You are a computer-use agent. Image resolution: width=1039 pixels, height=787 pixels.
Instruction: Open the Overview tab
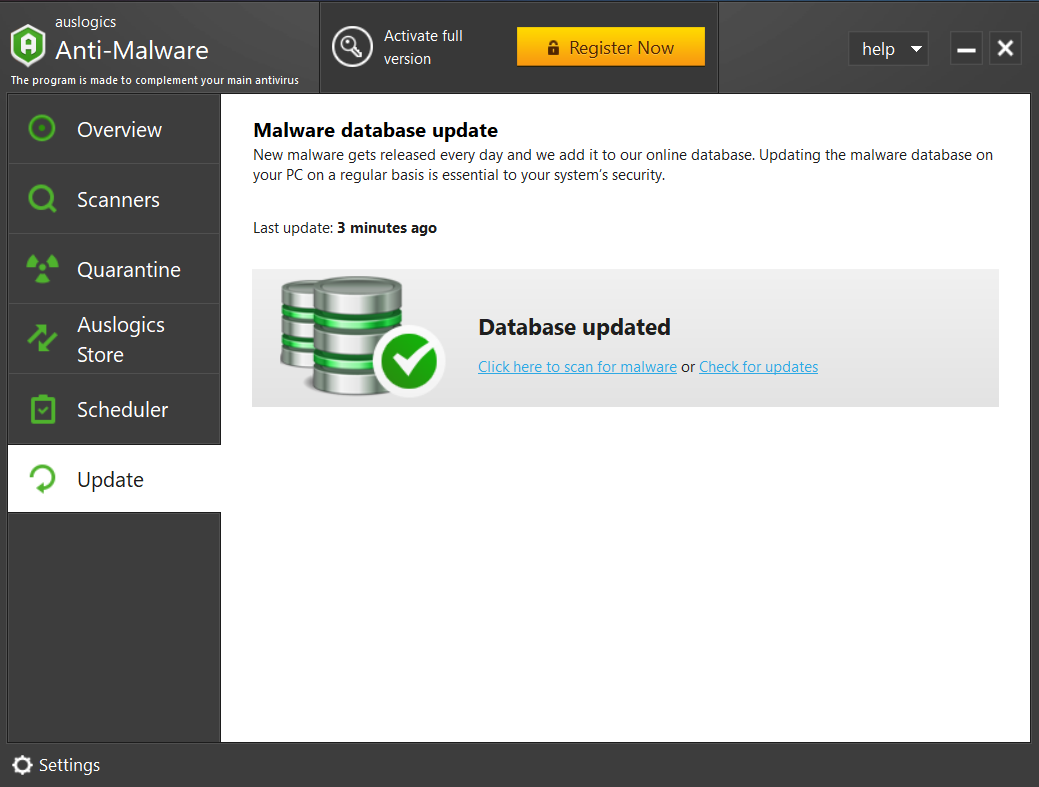coord(114,129)
